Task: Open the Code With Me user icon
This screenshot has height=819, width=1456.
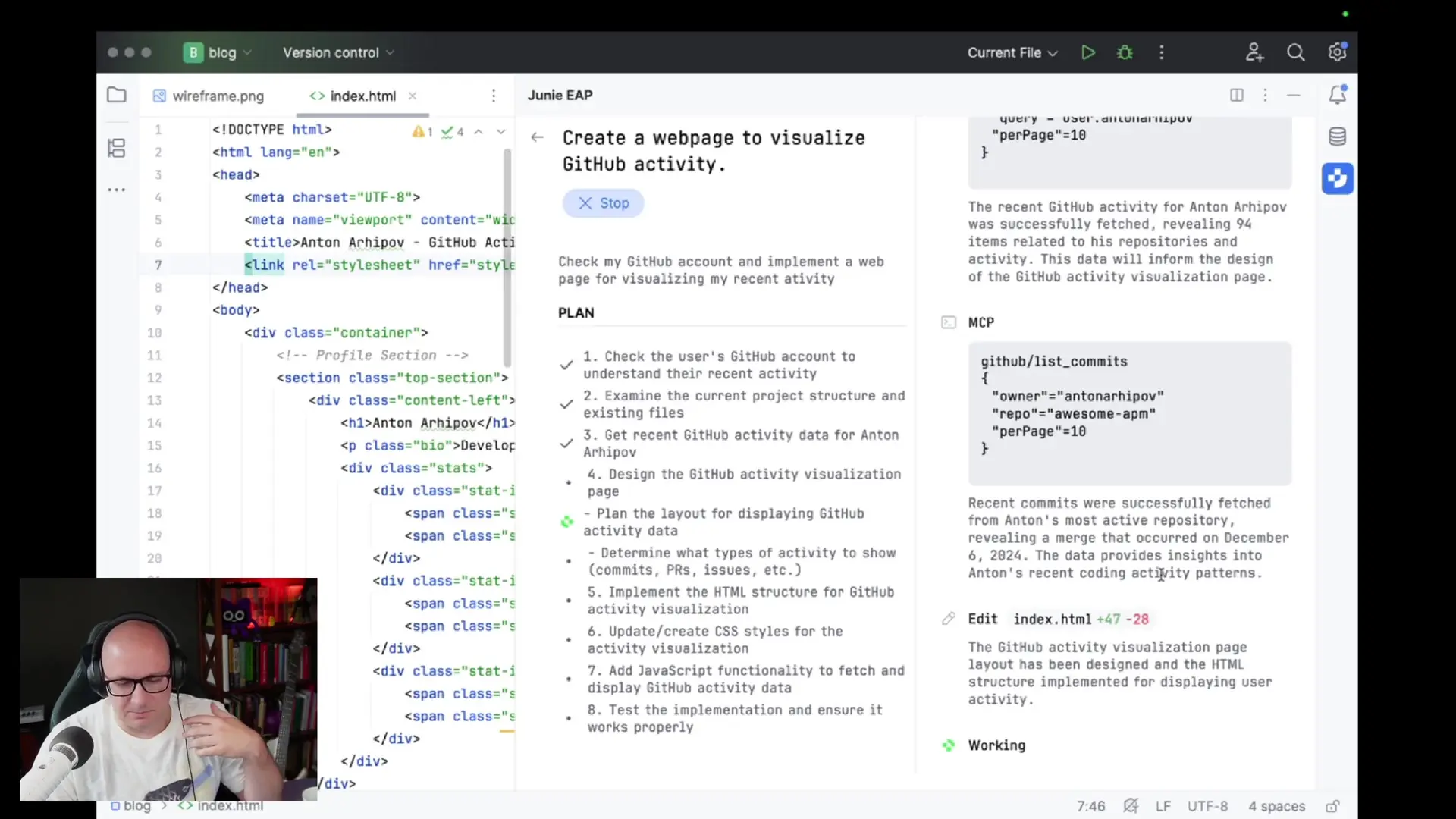Action: [1254, 52]
